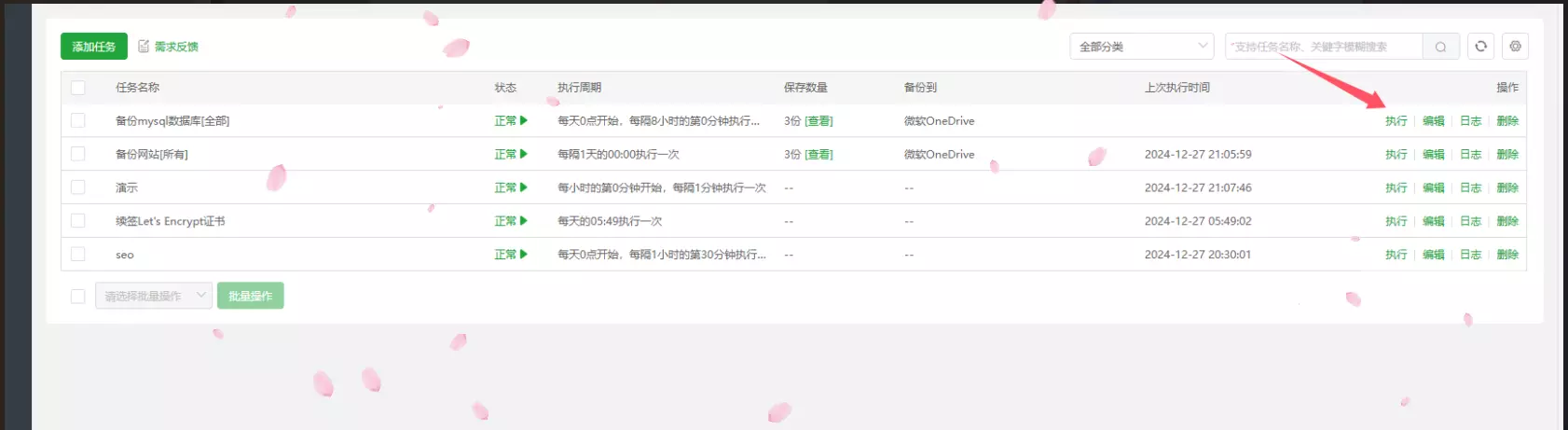The width and height of the screenshot is (1568, 430).
Task: Open the table settings gear
Action: pos(1515,47)
